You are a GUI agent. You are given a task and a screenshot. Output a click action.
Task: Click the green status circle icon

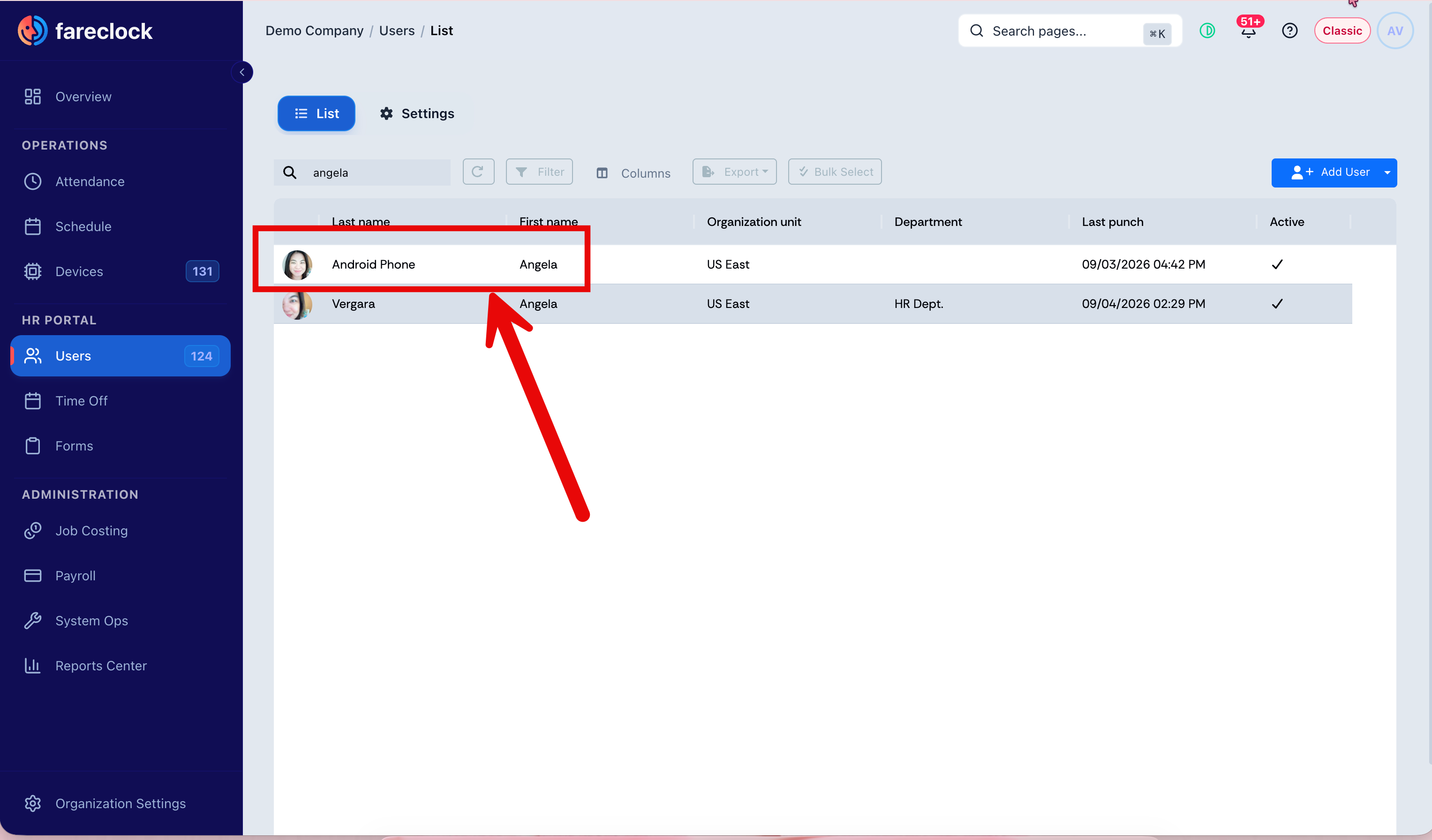pos(1207,30)
